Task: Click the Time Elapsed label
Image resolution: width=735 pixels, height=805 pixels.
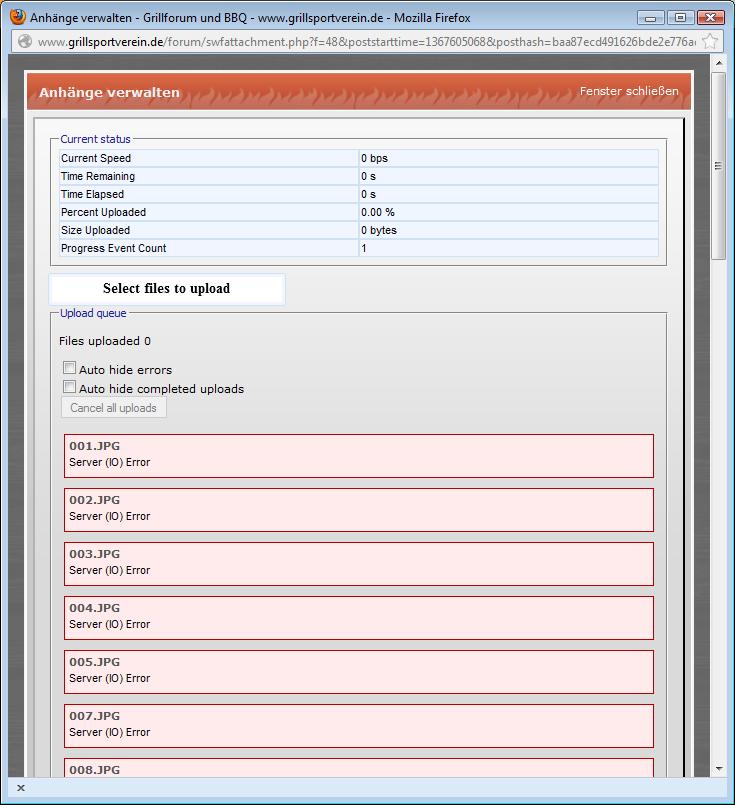Action: pyautogui.click(x=92, y=194)
